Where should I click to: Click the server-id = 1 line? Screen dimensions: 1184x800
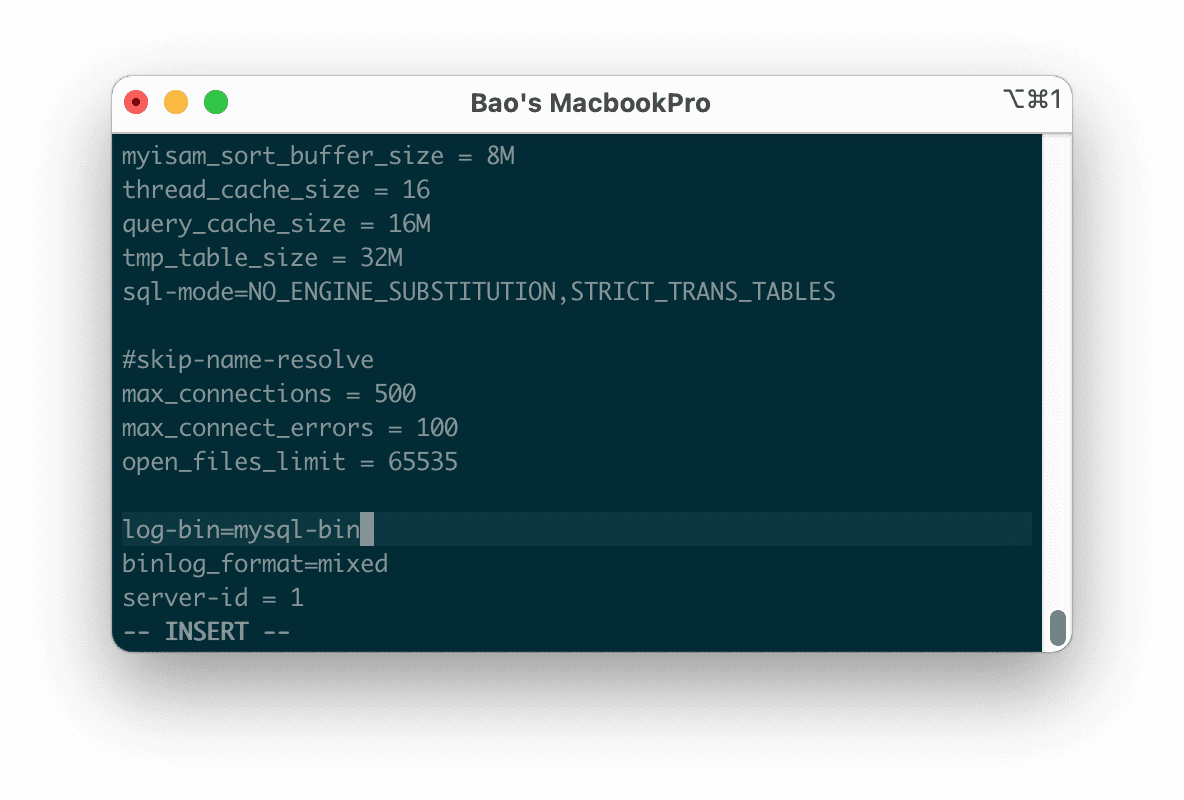213,598
